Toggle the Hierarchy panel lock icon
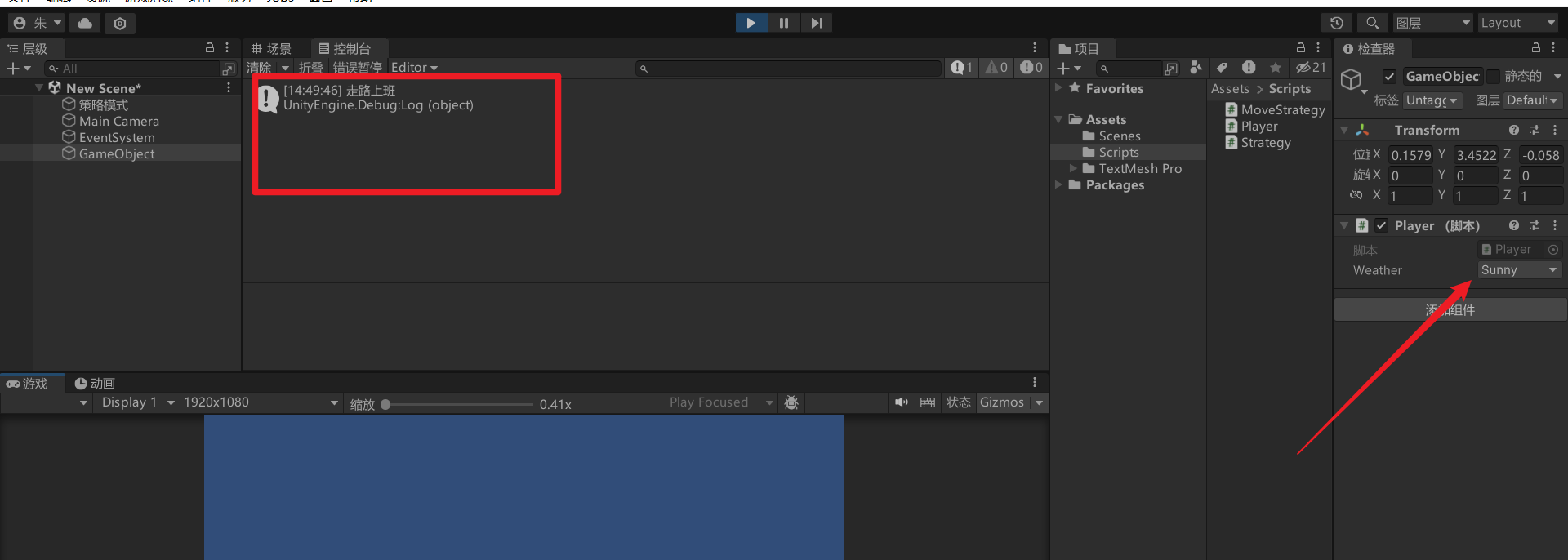 tap(210, 48)
